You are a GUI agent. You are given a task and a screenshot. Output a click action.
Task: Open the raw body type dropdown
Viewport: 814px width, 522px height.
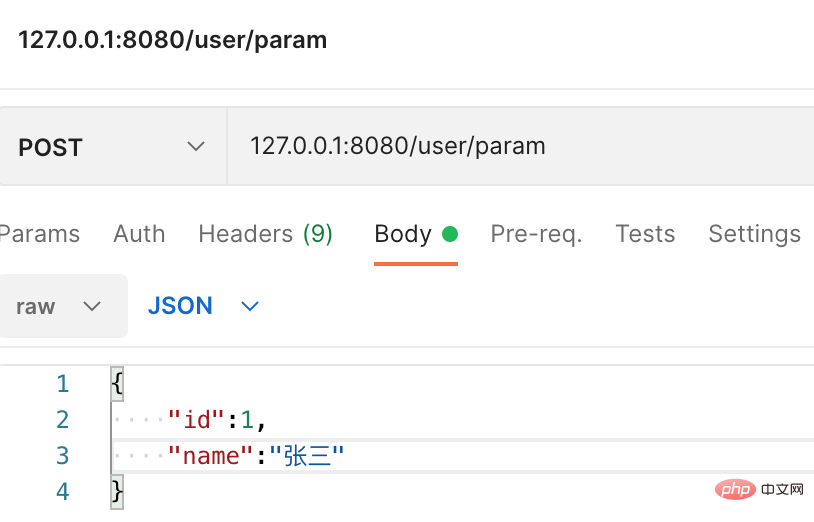63,306
